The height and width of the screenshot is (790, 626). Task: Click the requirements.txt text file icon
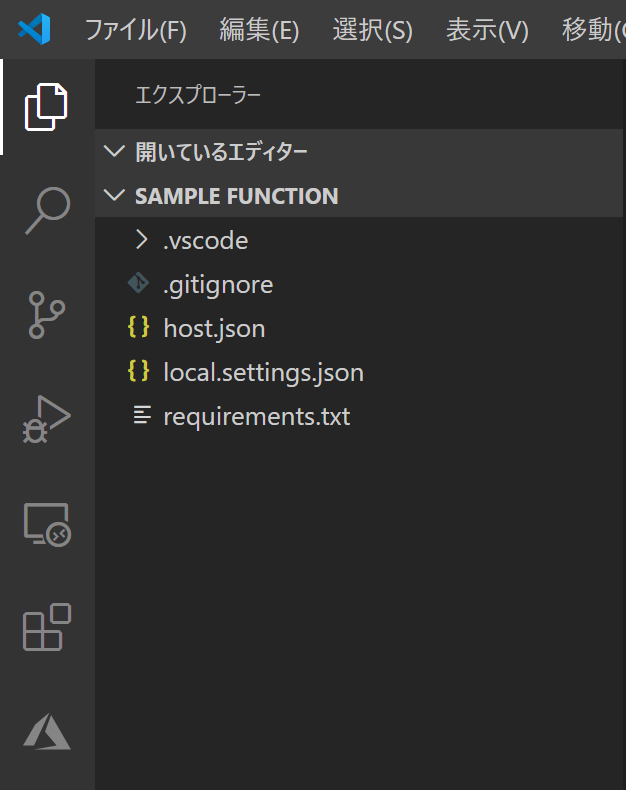(141, 416)
